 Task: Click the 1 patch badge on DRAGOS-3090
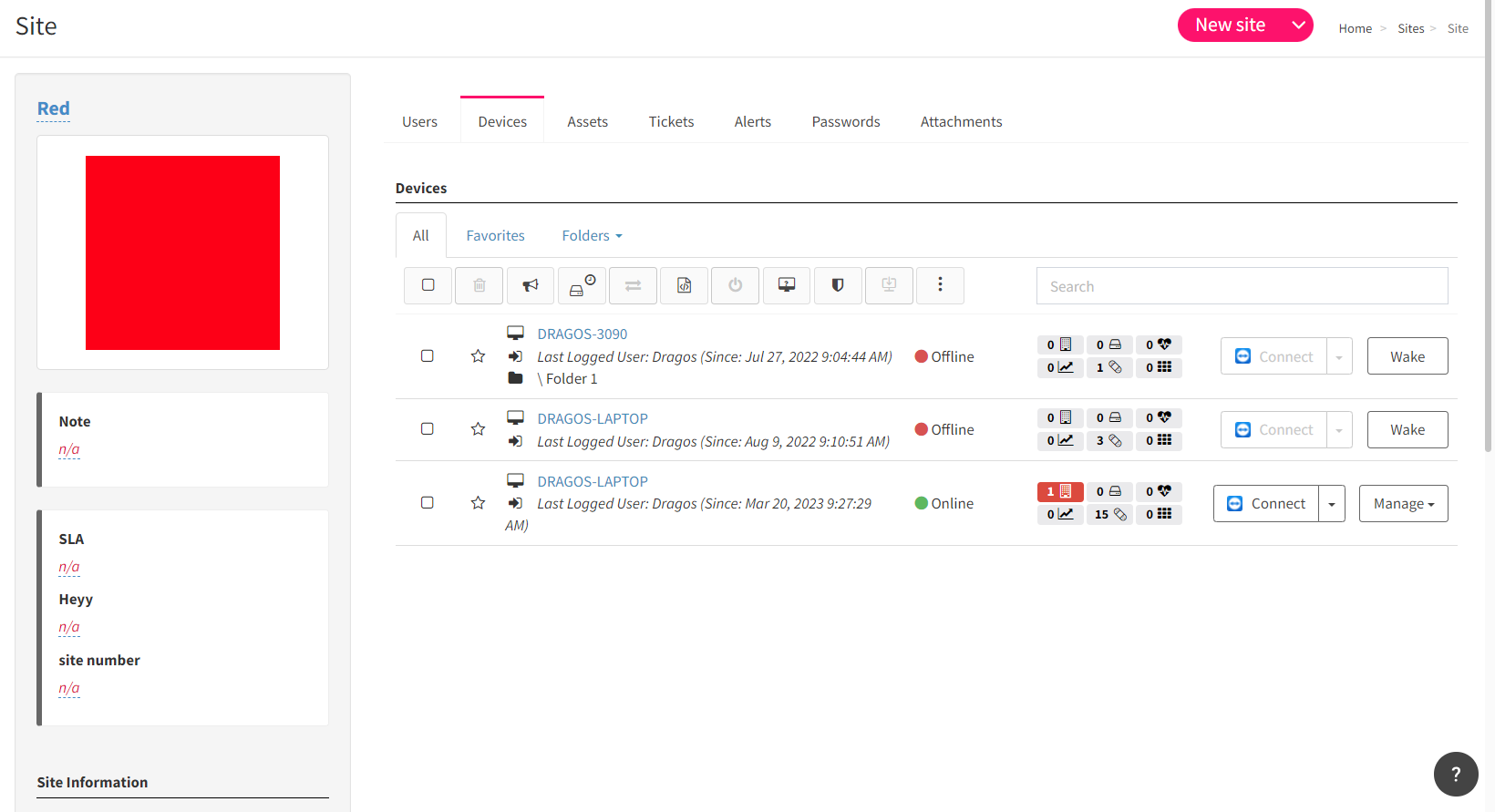(1109, 368)
